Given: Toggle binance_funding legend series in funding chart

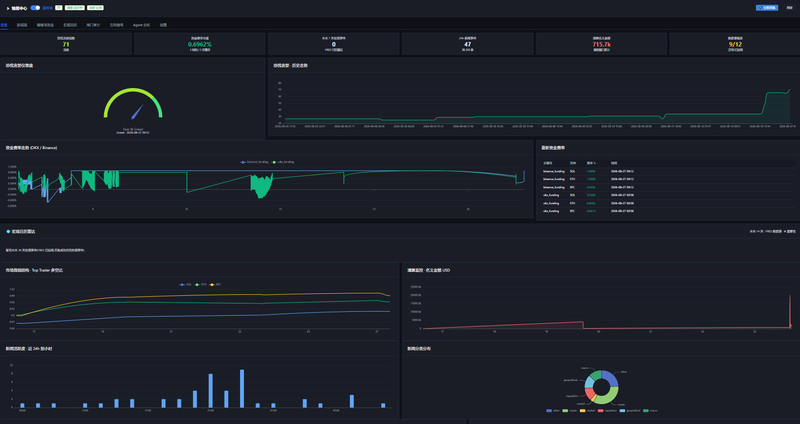Looking at the screenshot, I should pos(254,162).
